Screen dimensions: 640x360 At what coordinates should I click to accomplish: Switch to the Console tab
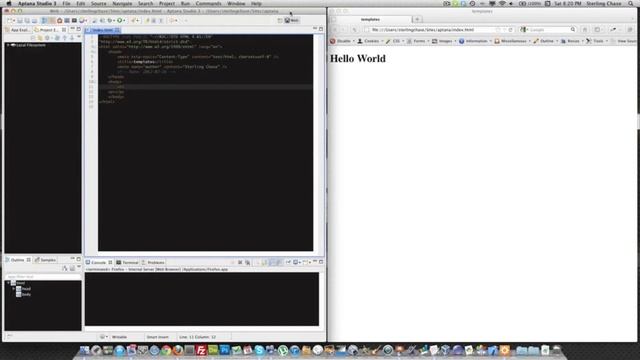click(x=98, y=262)
